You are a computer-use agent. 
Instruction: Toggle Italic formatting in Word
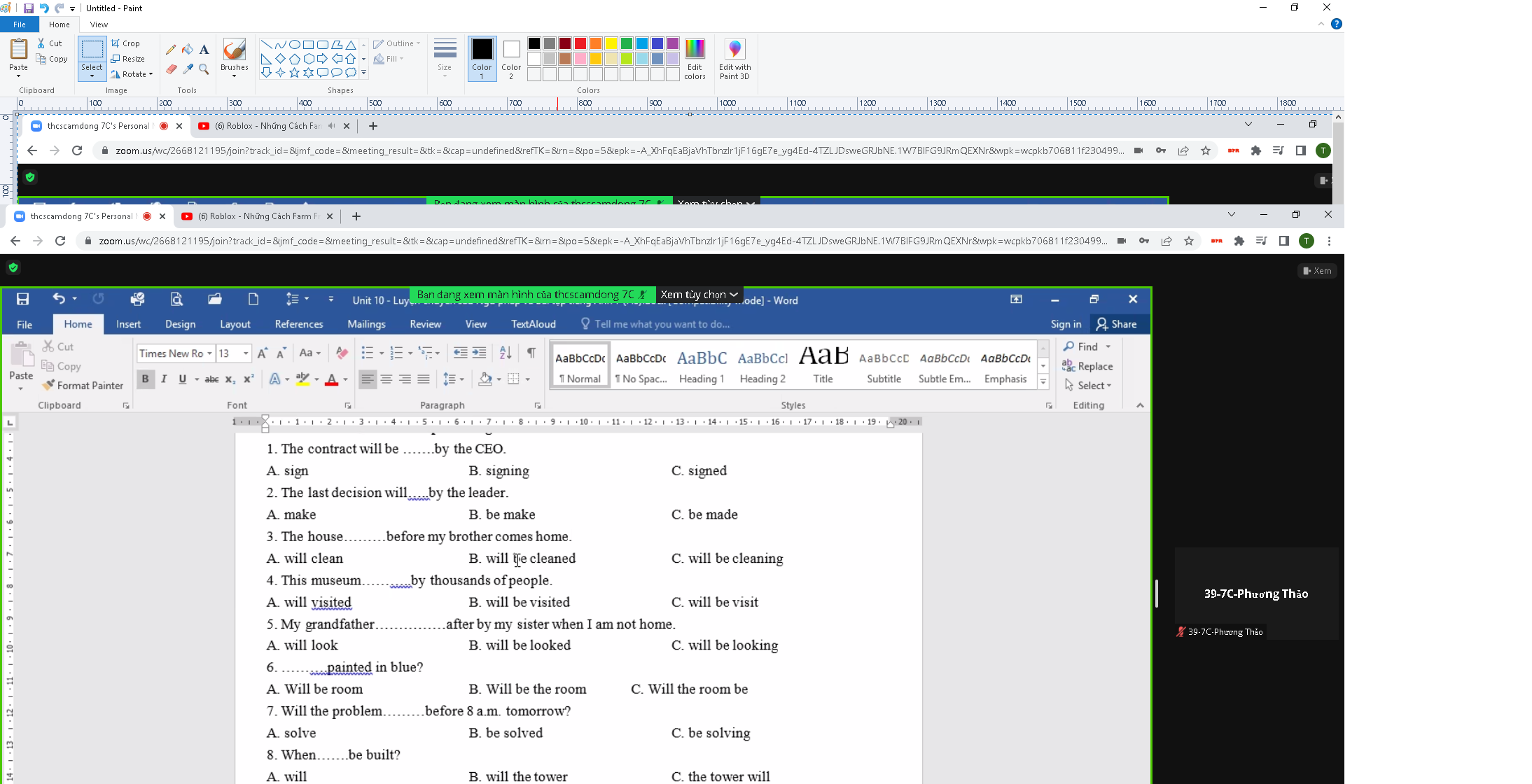tap(164, 379)
